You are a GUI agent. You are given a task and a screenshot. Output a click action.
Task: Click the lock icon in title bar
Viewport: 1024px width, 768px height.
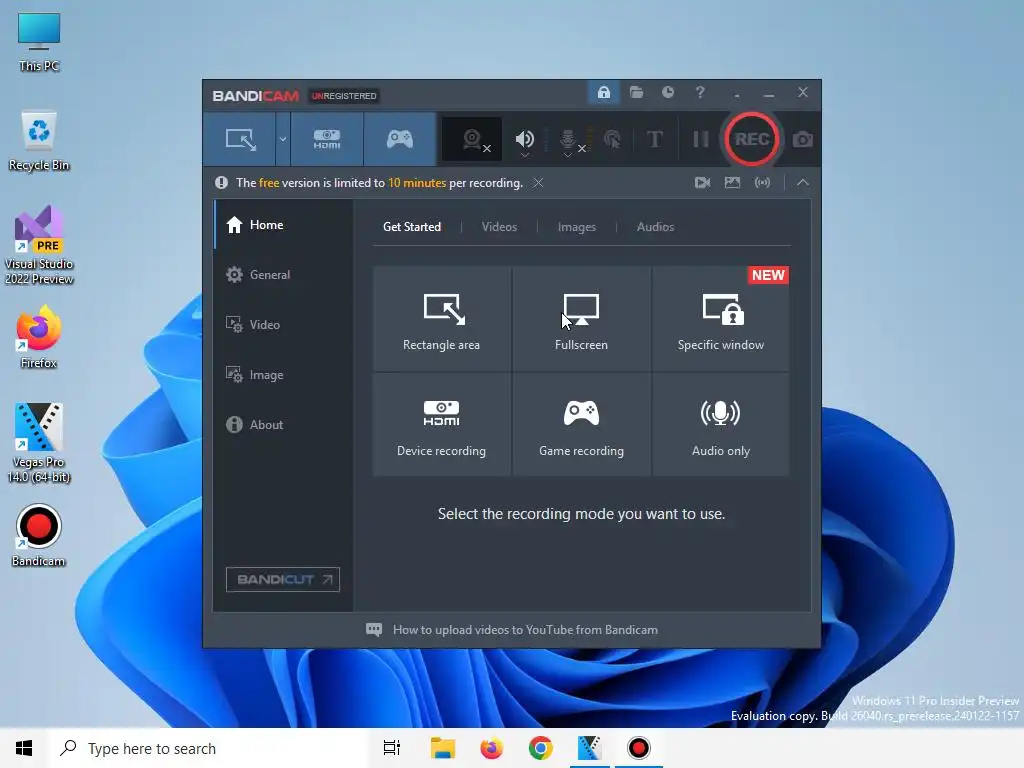(x=603, y=92)
